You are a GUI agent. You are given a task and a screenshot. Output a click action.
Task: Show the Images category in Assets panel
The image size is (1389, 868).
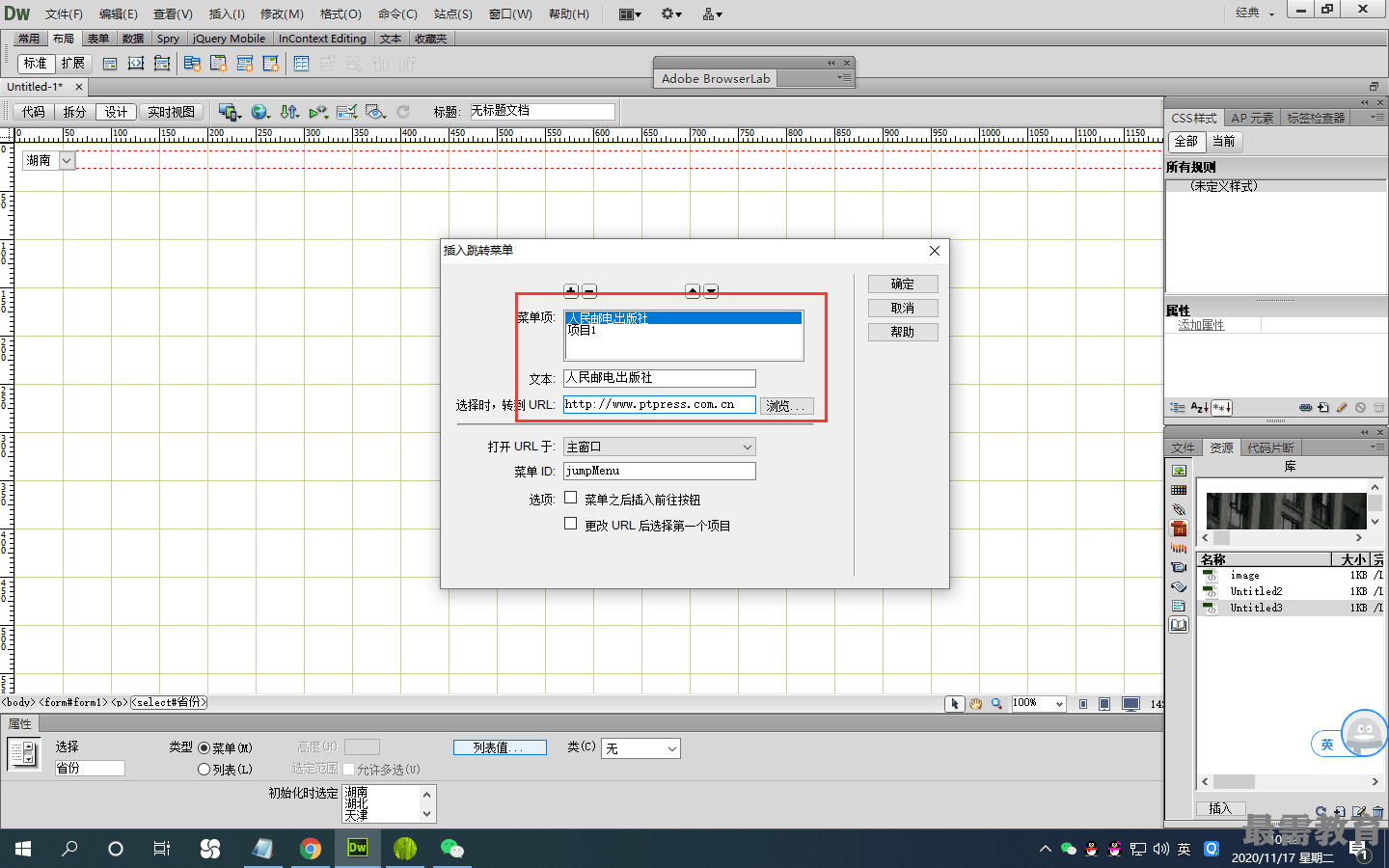click(1179, 471)
